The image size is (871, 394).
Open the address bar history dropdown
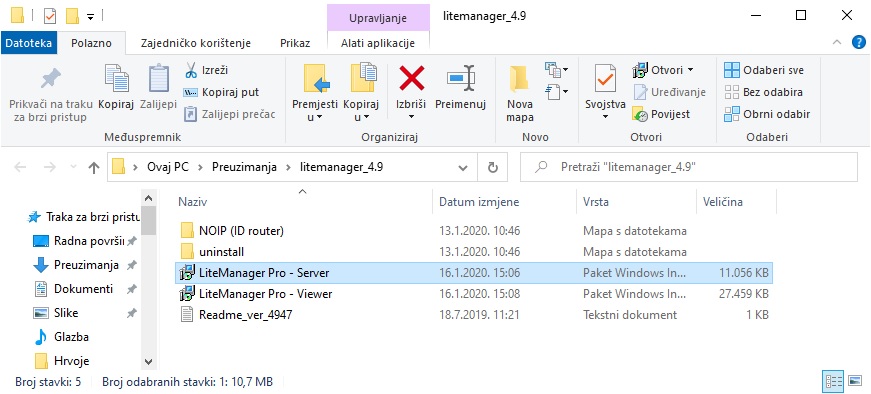(x=463, y=167)
